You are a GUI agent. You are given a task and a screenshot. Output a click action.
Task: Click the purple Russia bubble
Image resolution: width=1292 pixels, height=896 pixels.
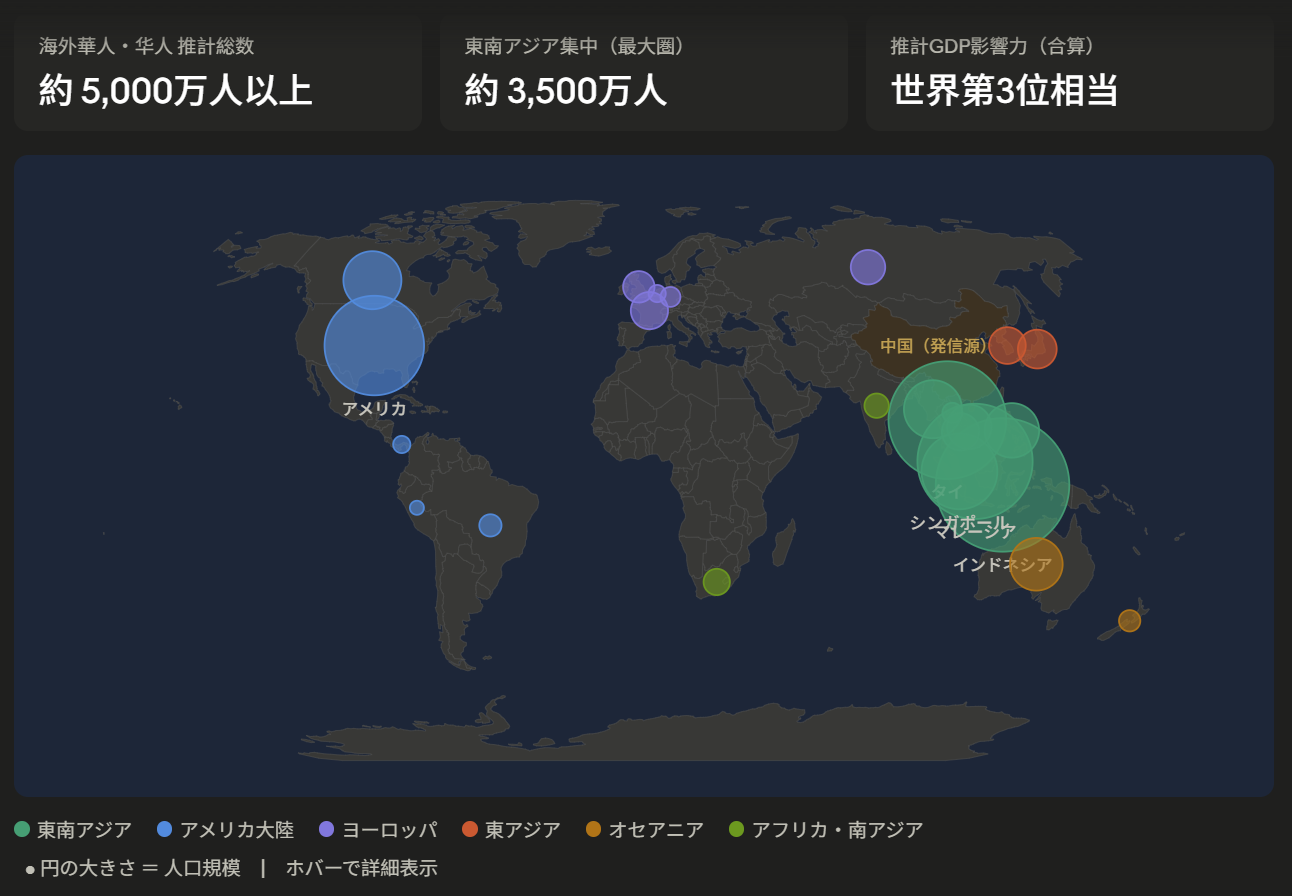pos(868,267)
